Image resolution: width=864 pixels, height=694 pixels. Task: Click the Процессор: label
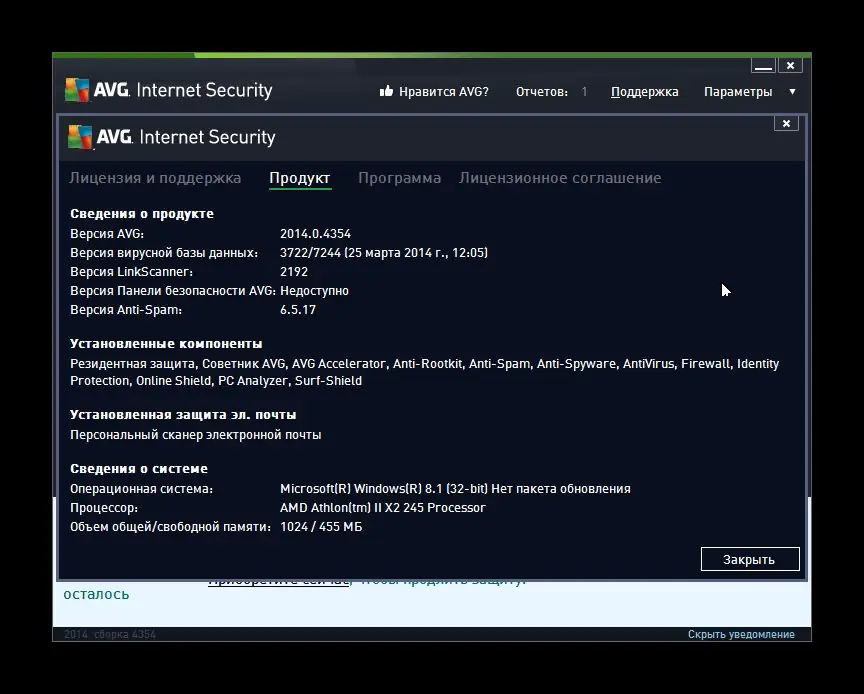pos(104,507)
